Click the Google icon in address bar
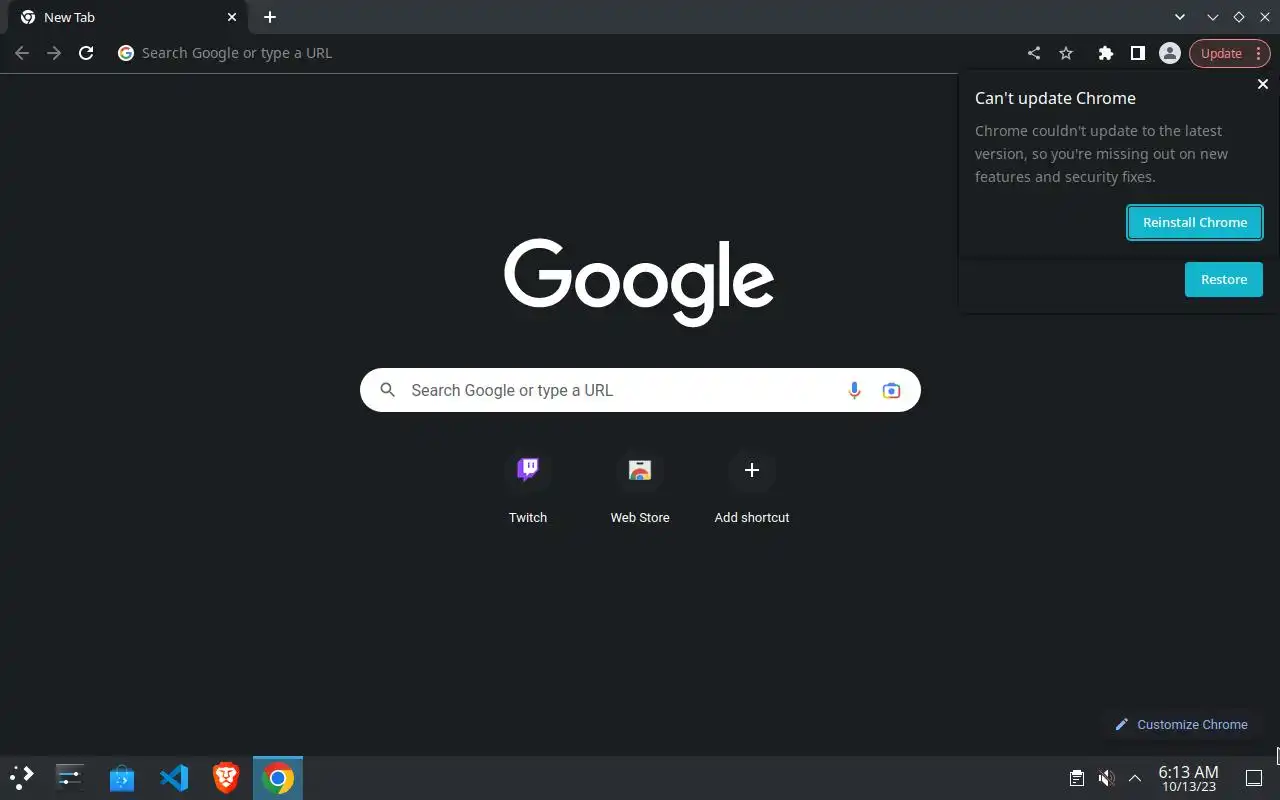 pos(126,53)
